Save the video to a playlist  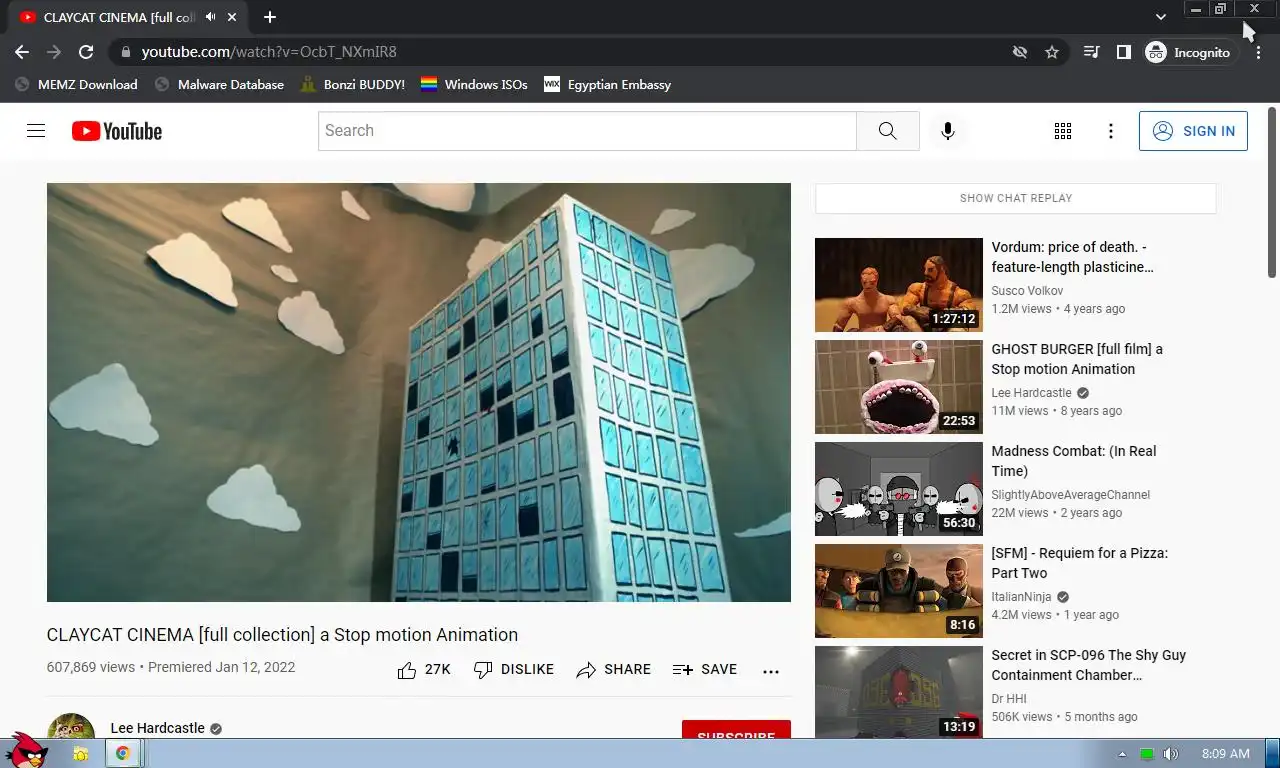click(x=705, y=670)
